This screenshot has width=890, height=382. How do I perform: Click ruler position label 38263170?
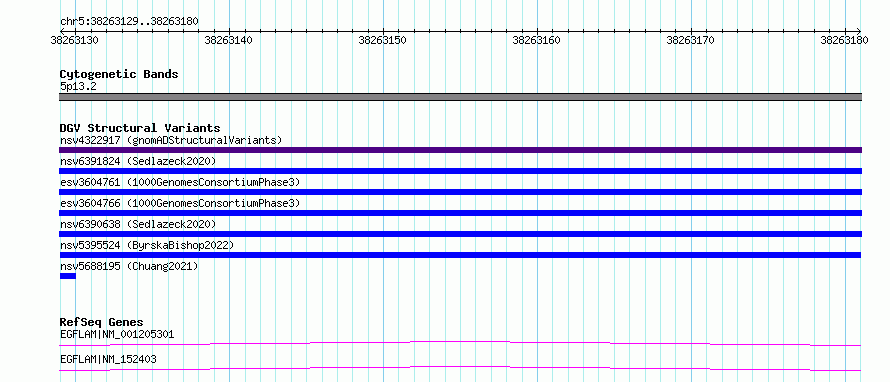[x=690, y=40]
